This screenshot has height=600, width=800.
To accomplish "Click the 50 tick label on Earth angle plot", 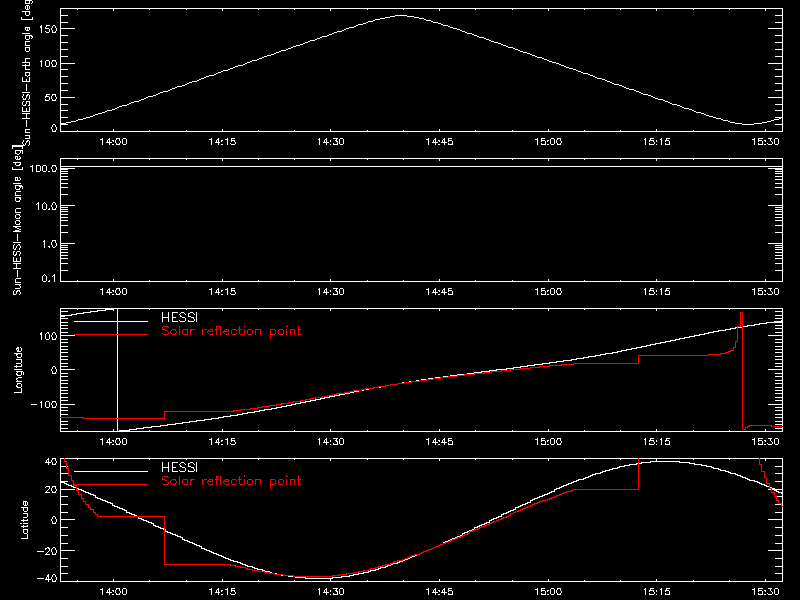I will click(51, 97).
